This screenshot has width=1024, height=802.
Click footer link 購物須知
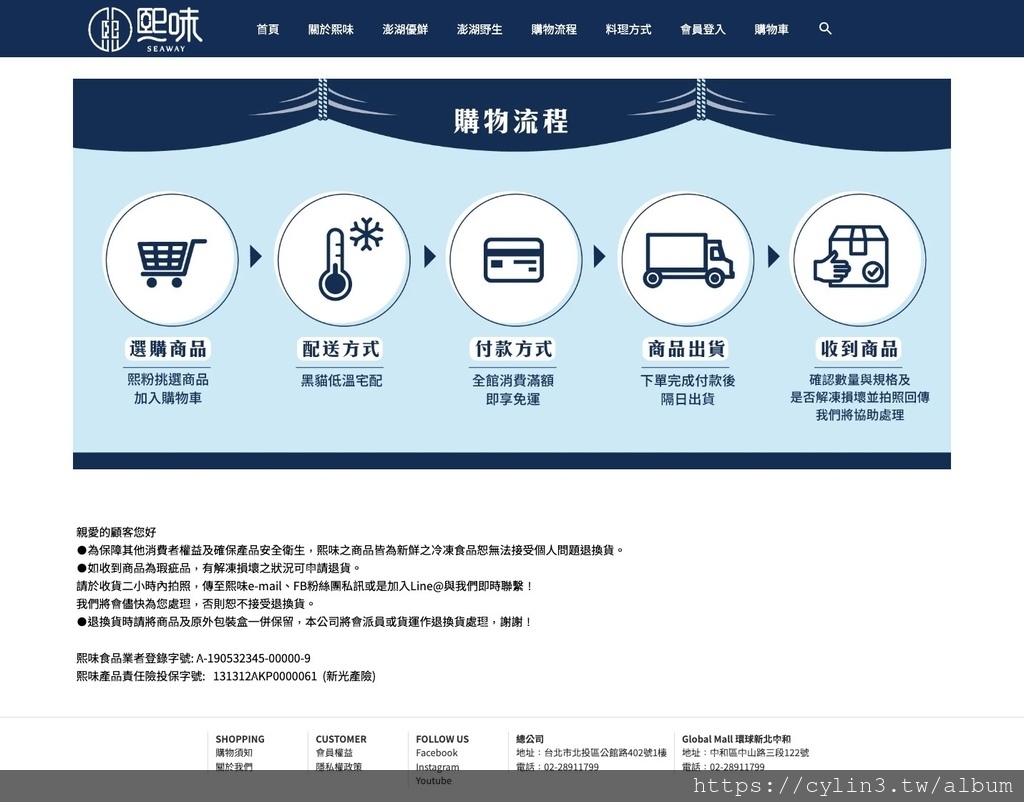tap(234, 753)
